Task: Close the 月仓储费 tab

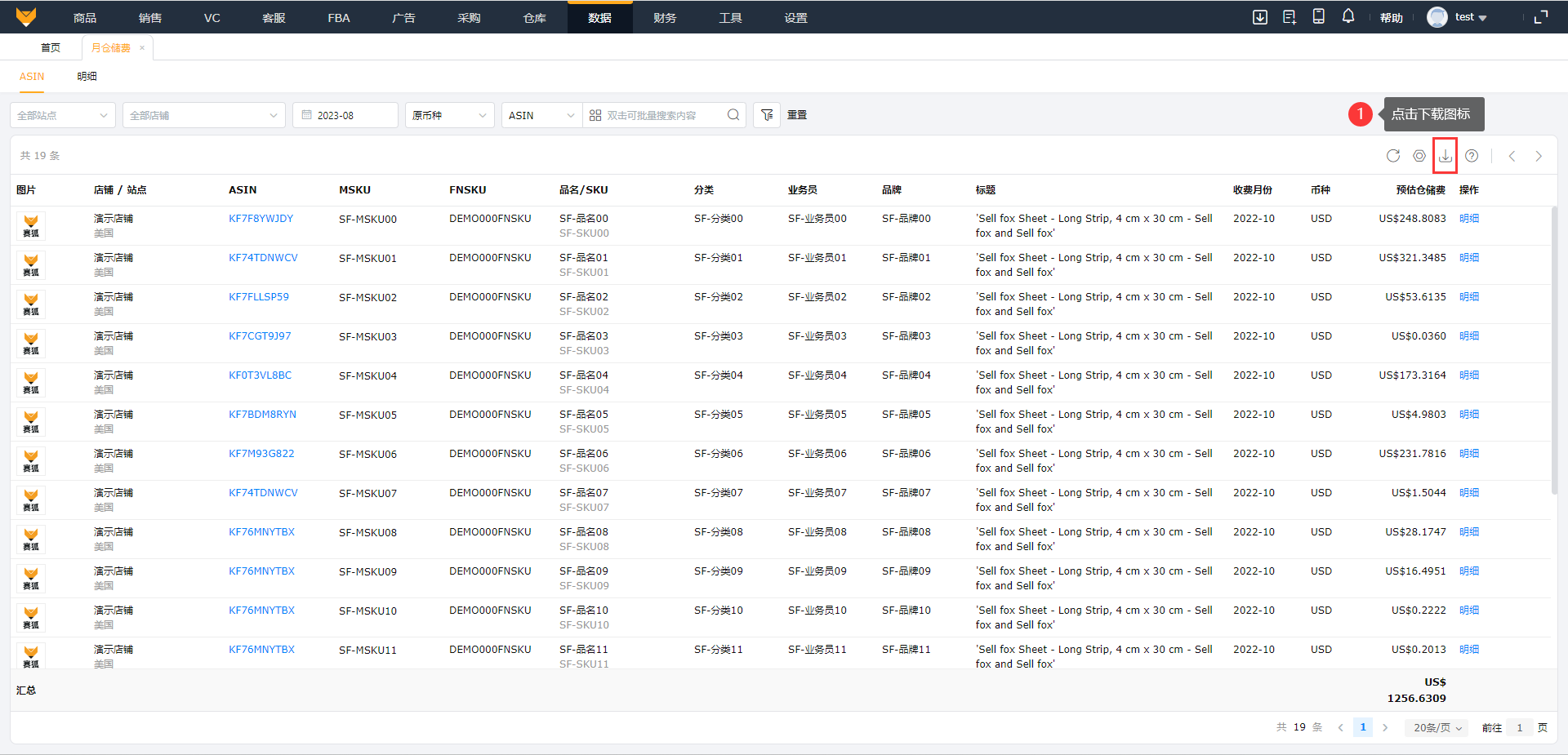Action: coord(142,47)
